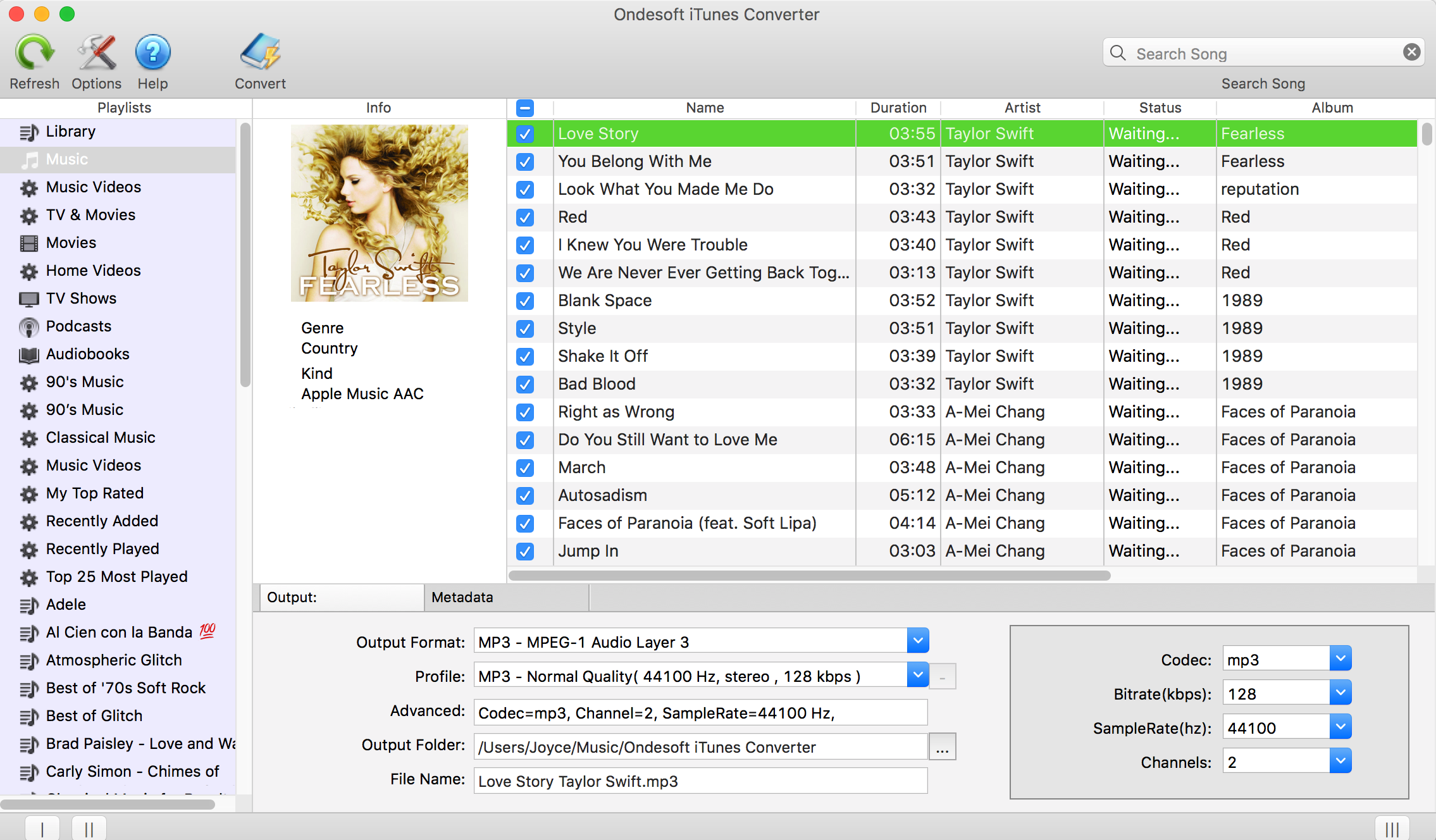This screenshot has height=840, width=1436.
Task: Click the browse folder button for output
Action: pos(942,746)
